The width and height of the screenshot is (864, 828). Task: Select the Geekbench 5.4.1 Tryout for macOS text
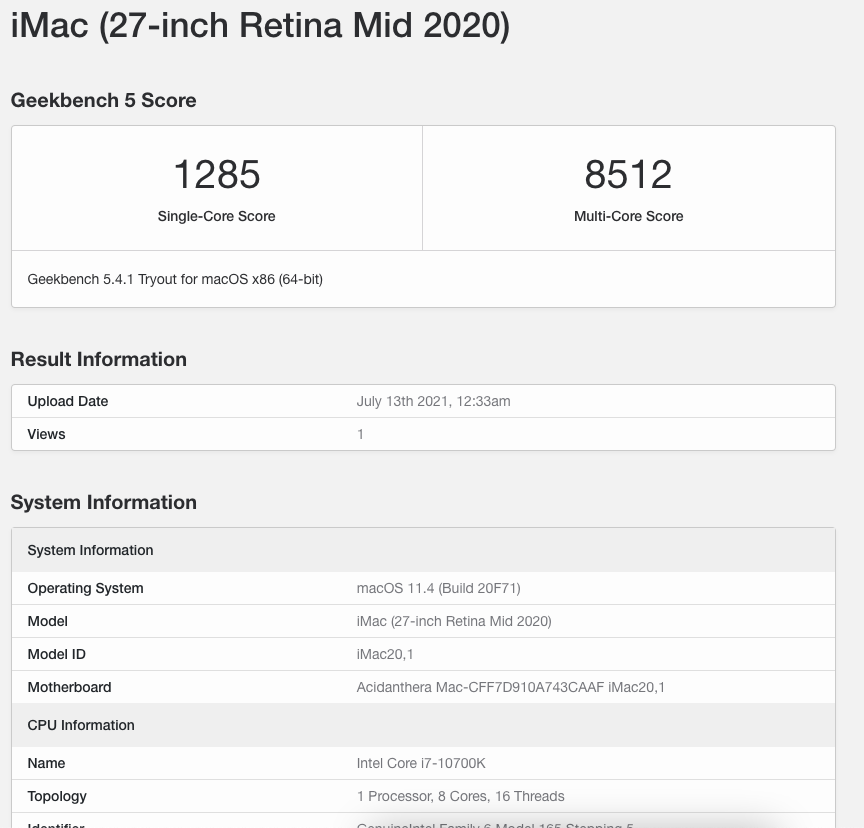pos(175,279)
